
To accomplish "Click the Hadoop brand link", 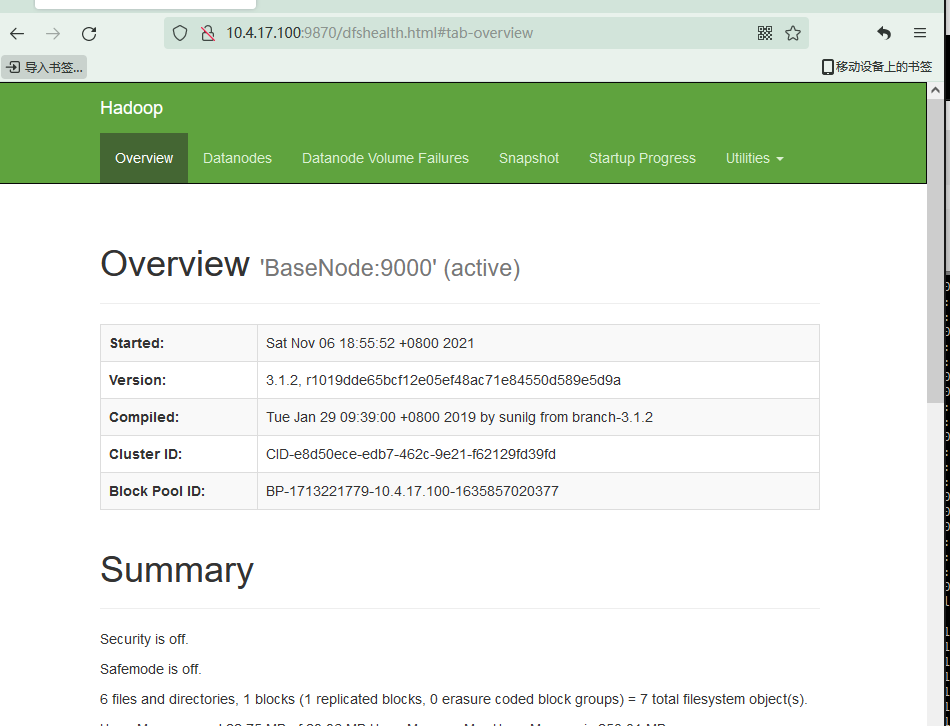I will pos(131,108).
